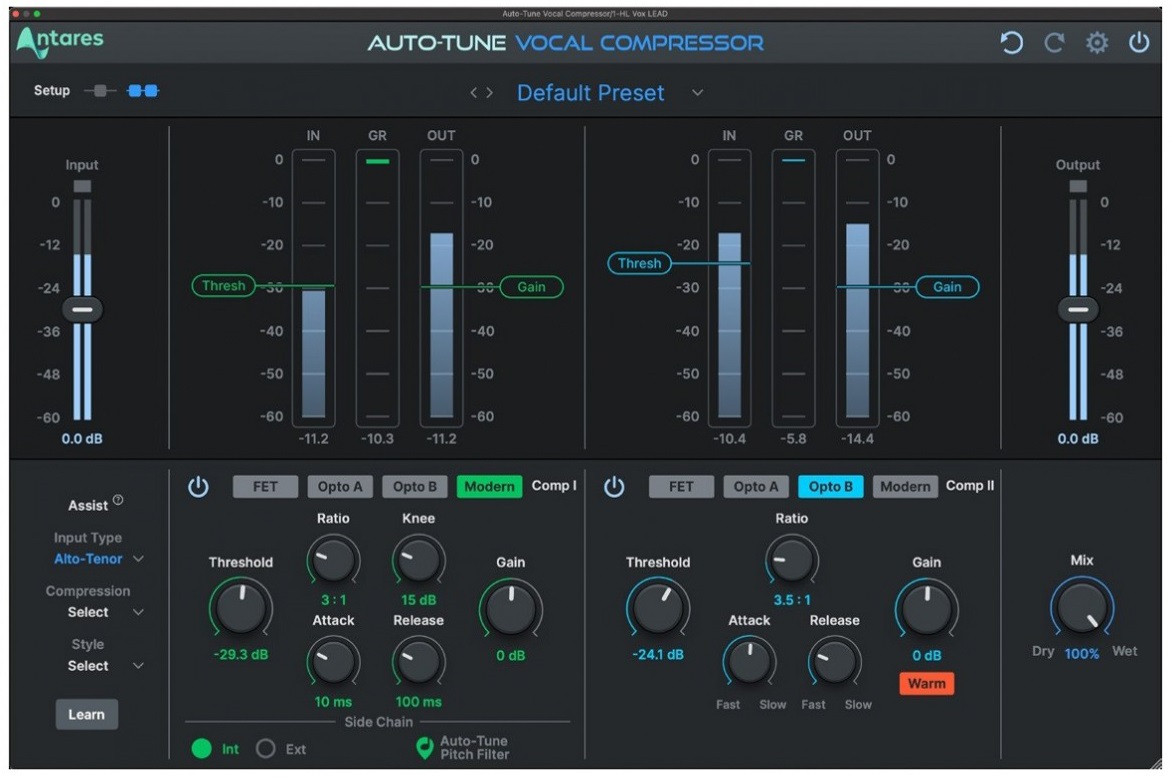This screenshot has width=1172, height=777.
Task: Click Comp I Gain knob
Action: (511, 609)
